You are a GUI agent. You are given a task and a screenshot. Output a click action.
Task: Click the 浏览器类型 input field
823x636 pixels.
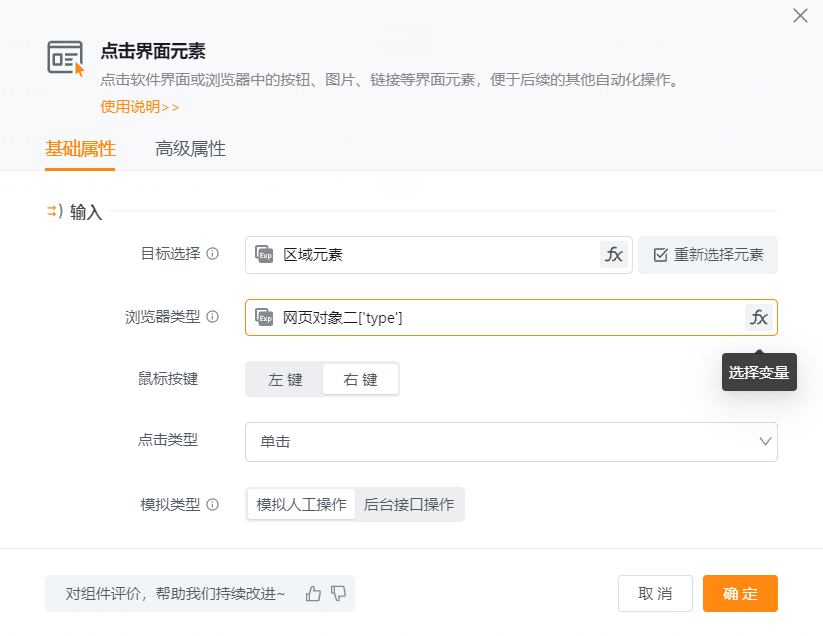click(500, 318)
